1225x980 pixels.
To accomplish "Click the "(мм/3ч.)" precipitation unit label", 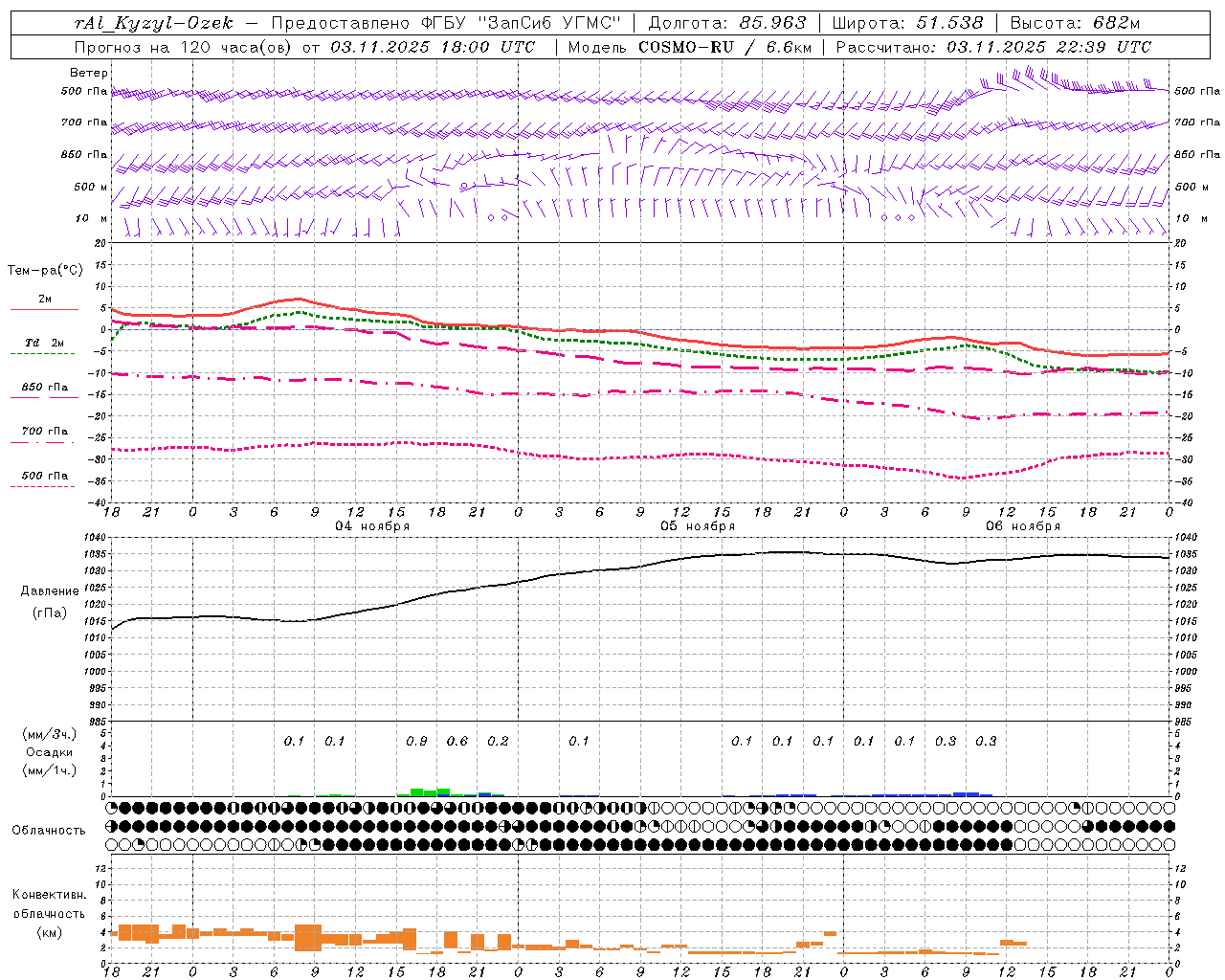I will click(x=50, y=734).
